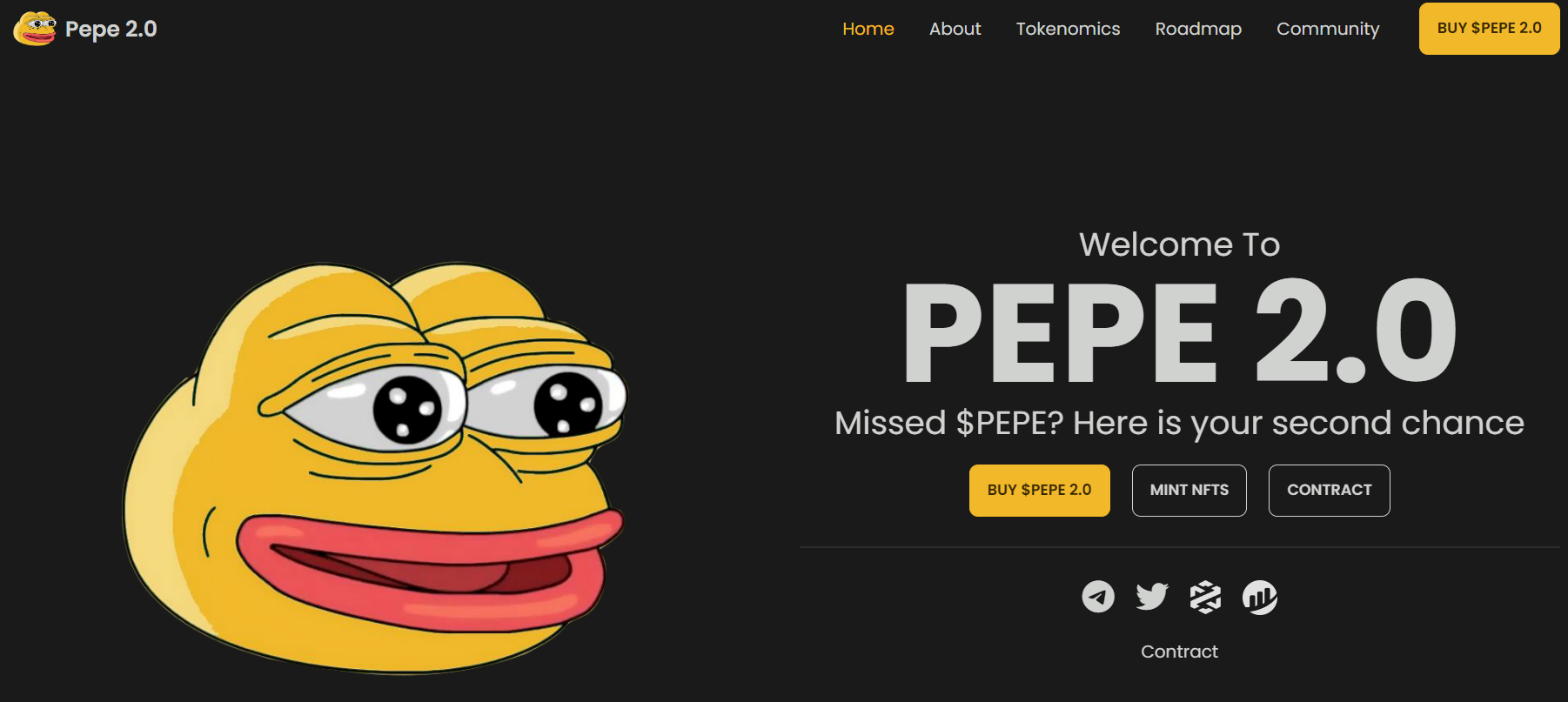Go to the Home nav item

point(868,29)
